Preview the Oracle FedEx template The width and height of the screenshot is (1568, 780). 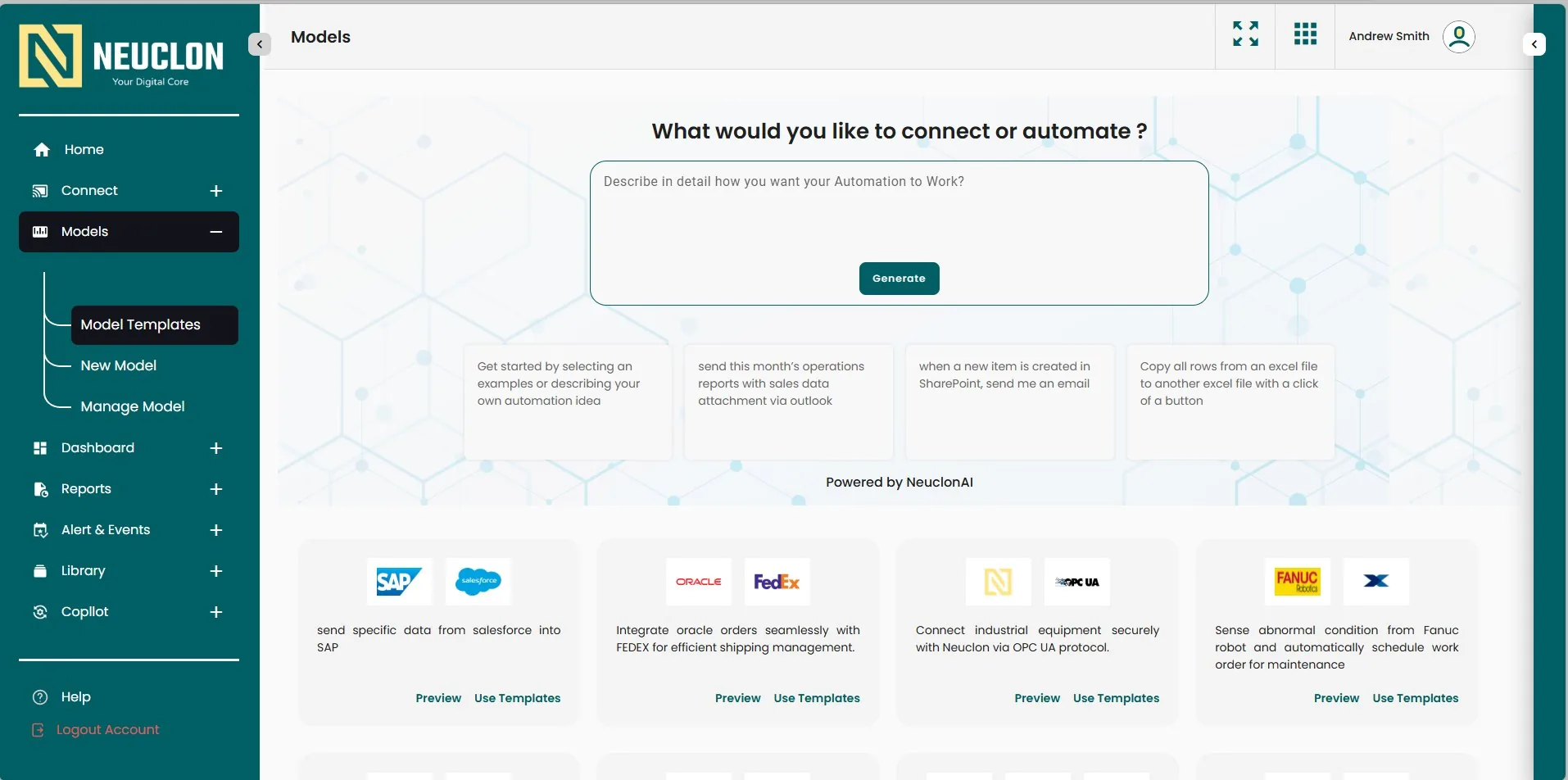pos(738,698)
